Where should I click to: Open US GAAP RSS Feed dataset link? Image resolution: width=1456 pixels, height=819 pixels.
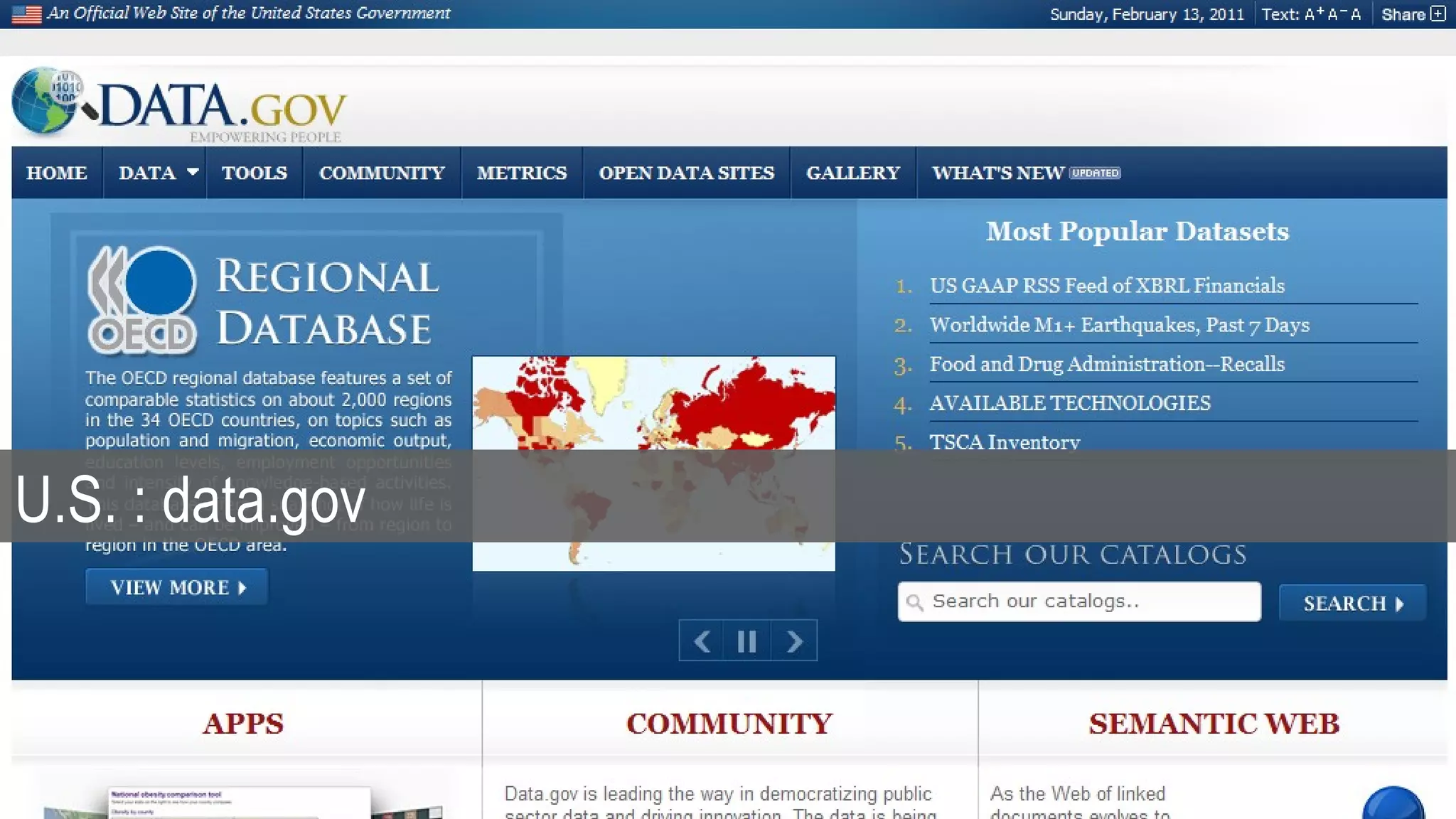click(x=1106, y=286)
